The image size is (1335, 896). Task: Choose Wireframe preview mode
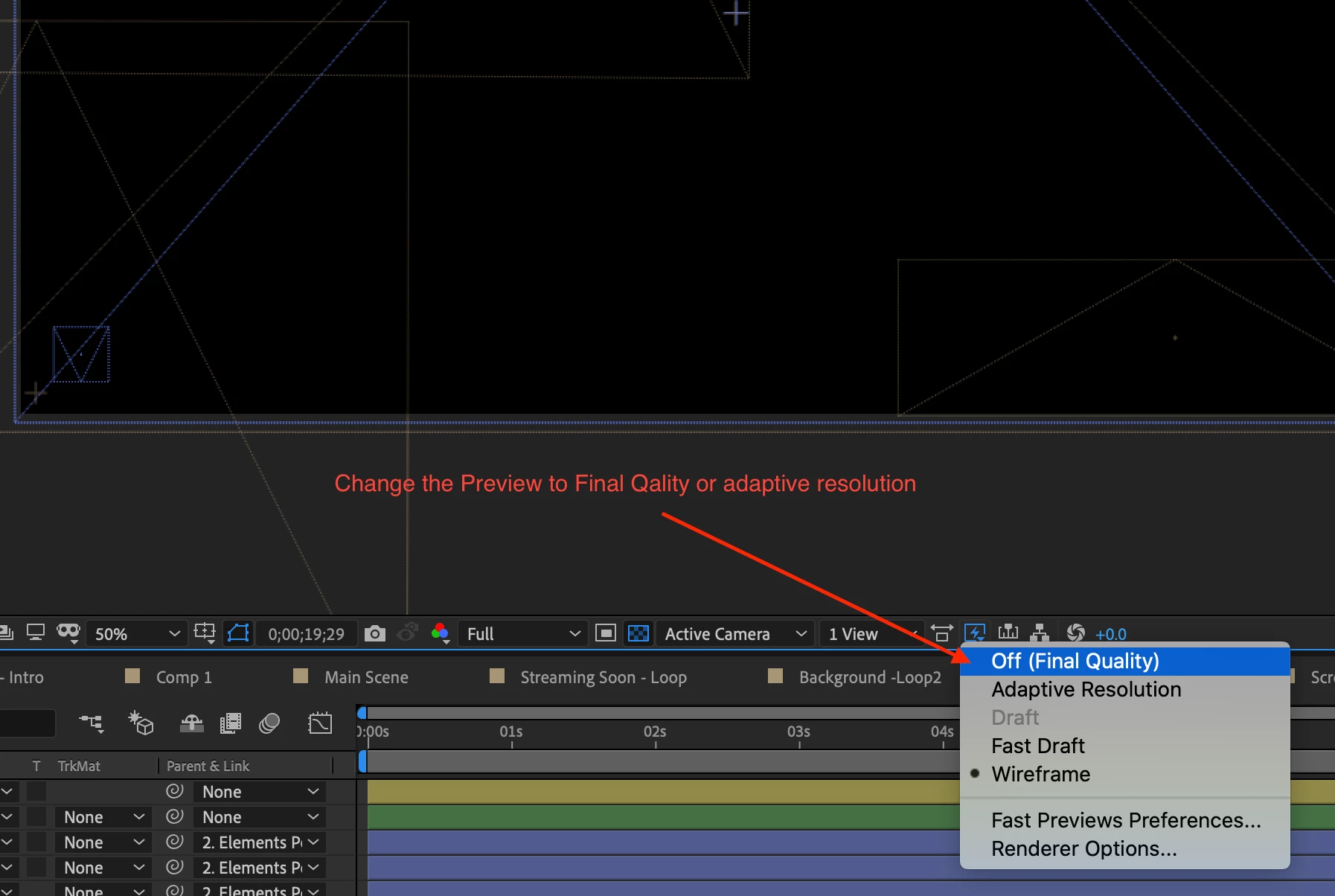point(1124,774)
